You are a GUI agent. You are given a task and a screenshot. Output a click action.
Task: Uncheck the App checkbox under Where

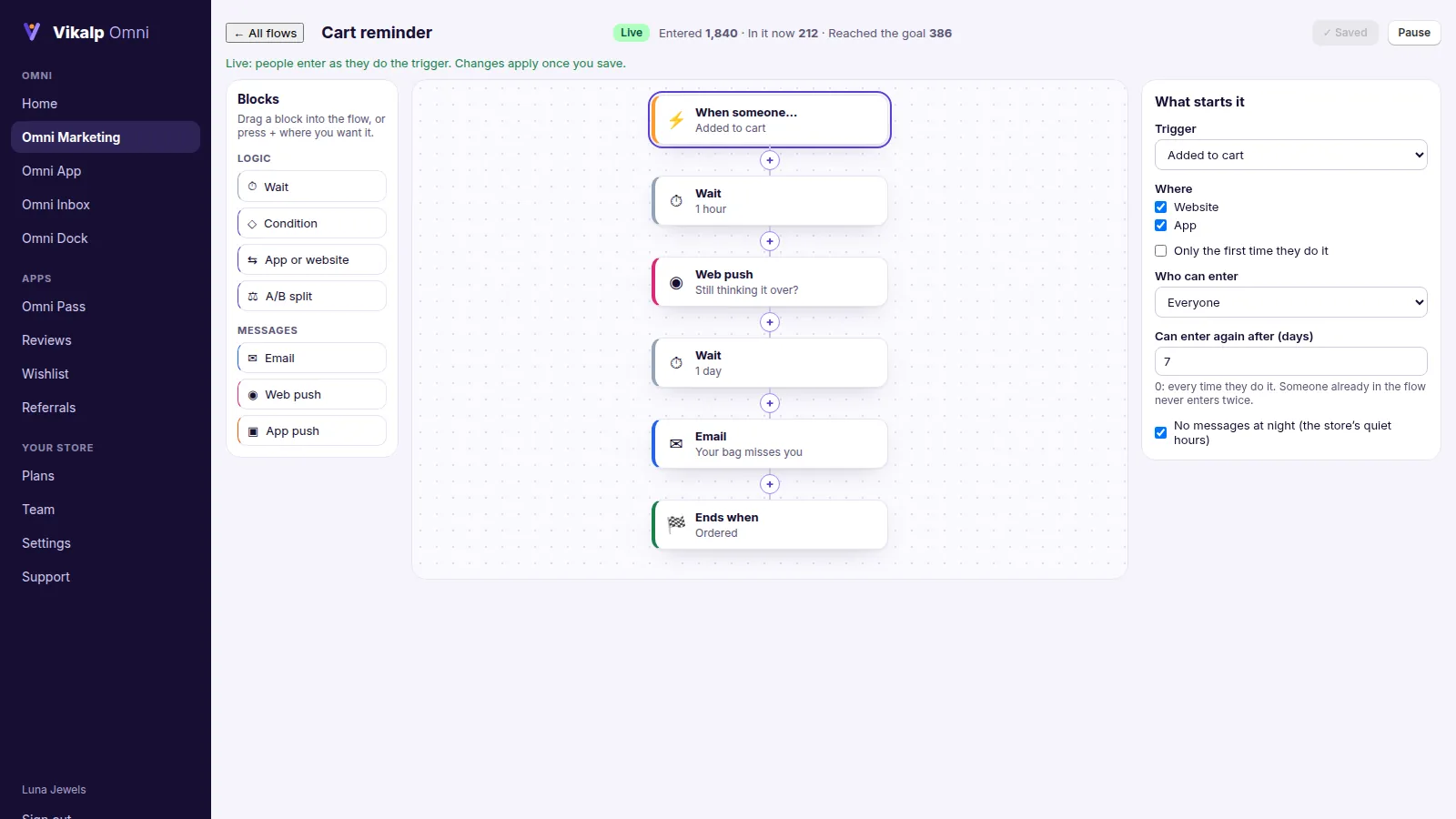coord(1161,226)
